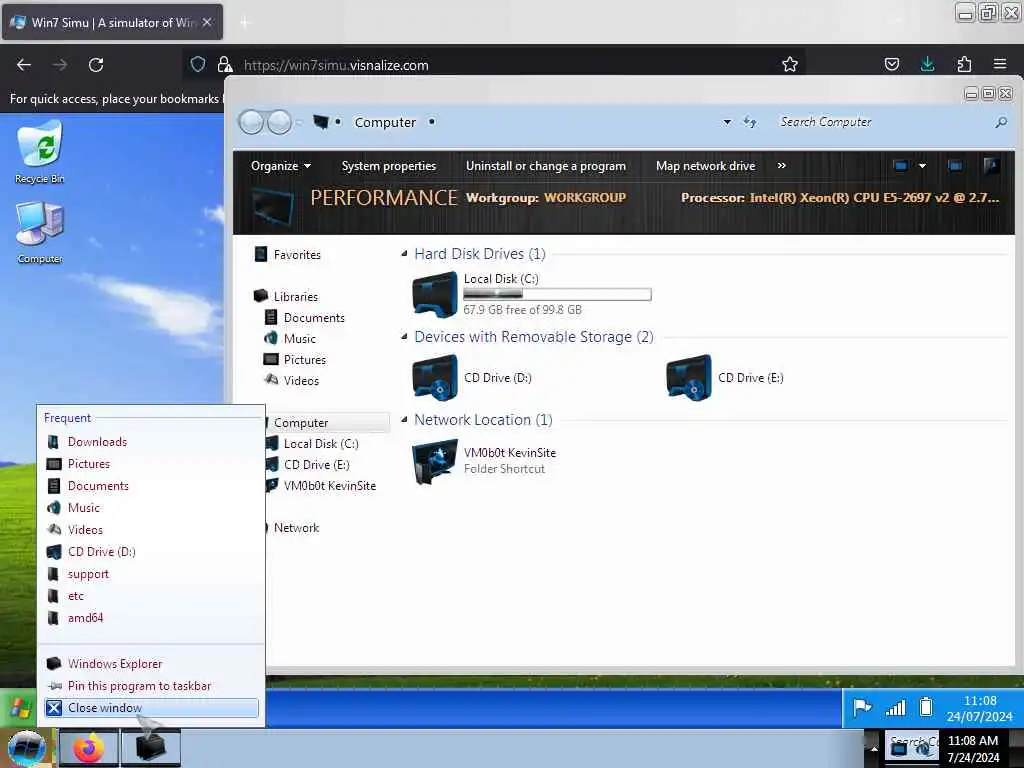Click the change view icon in toolbar
The height and width of the screenshot is (768, 1024).
(901, 166)
